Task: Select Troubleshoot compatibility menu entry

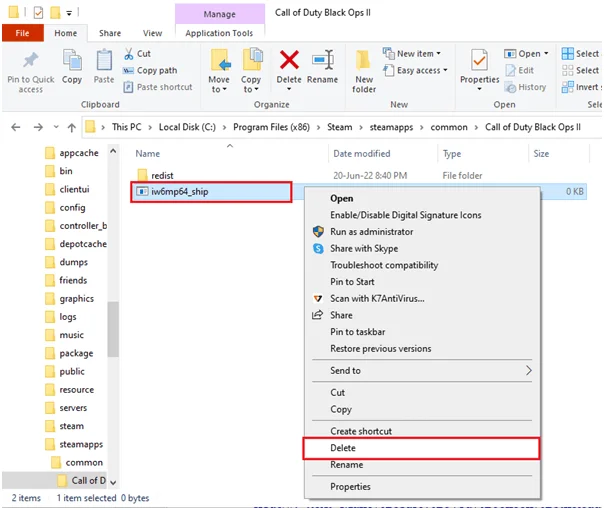Action: 421,265
